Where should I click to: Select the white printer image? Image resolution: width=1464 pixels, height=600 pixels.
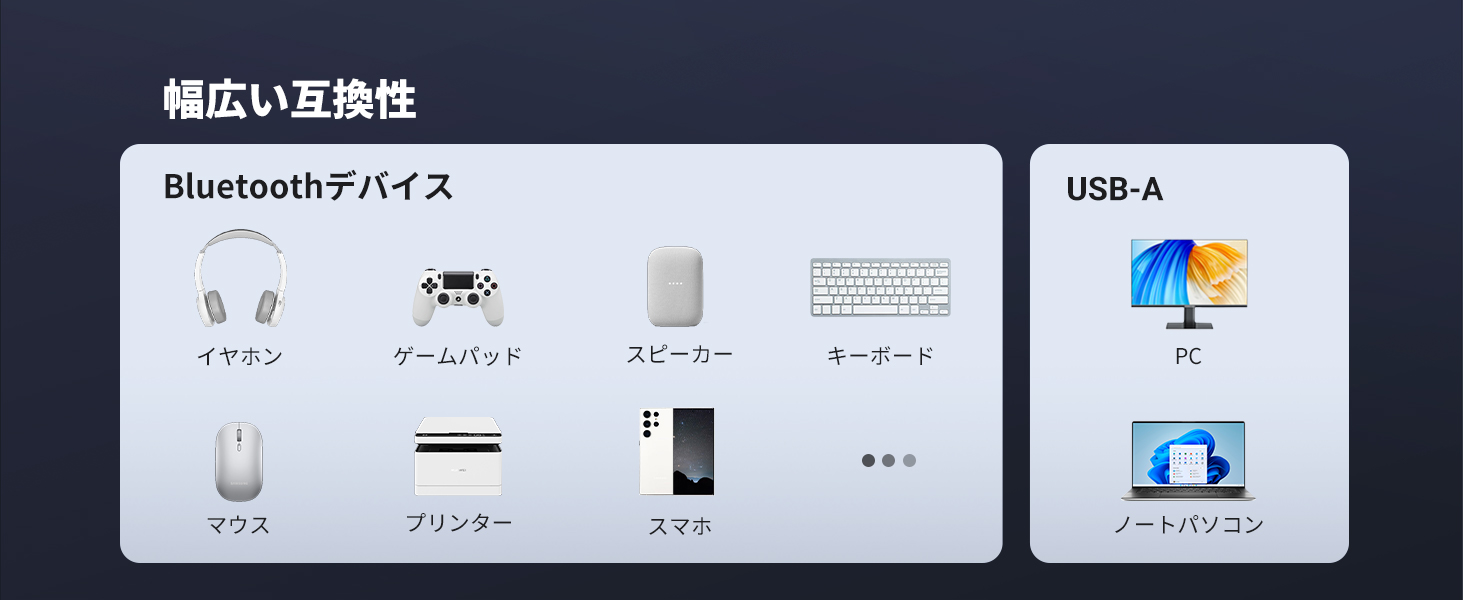(x=458, y=456)
